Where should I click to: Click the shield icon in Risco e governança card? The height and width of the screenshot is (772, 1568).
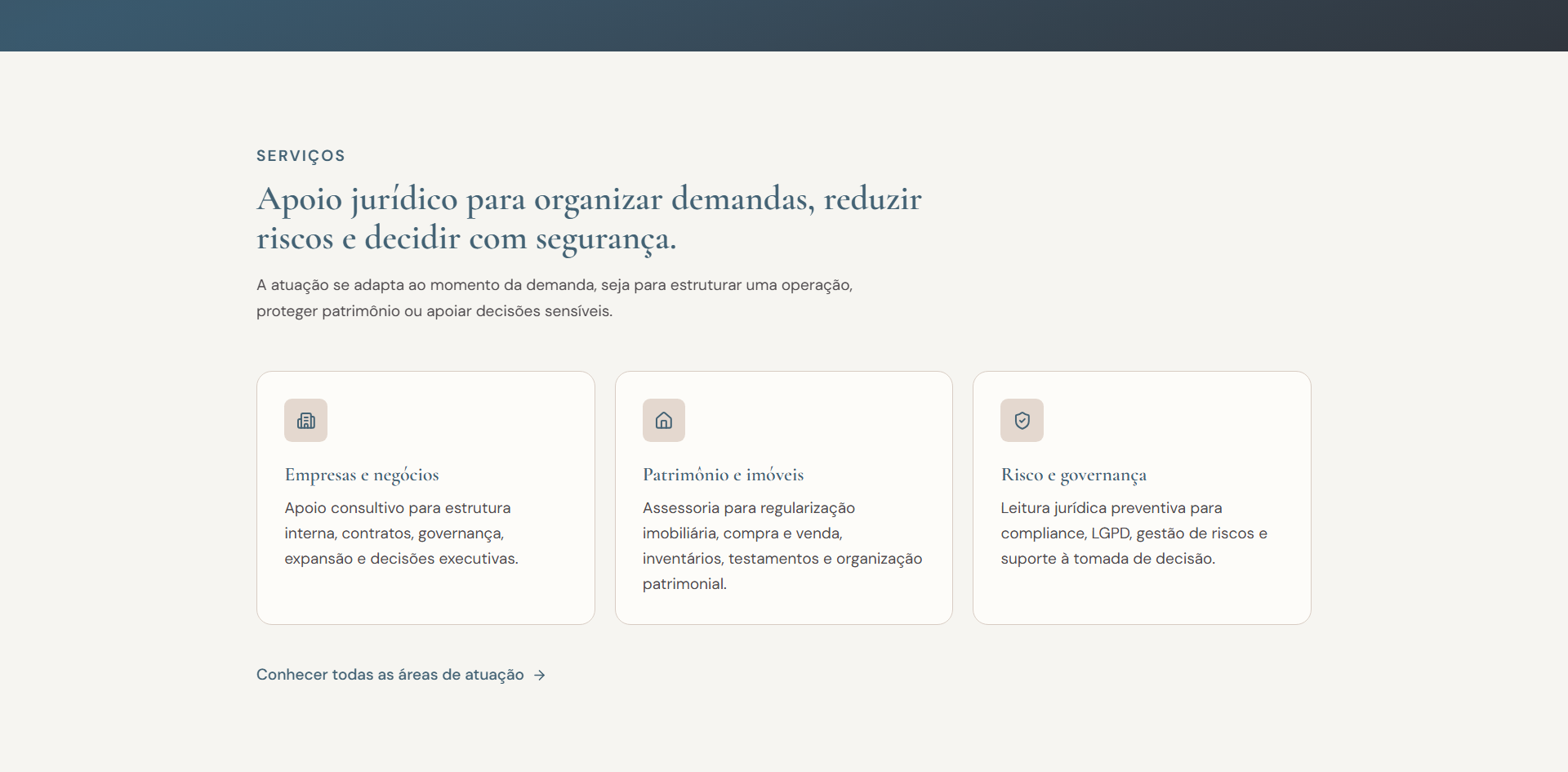(x=1022, y=421)
